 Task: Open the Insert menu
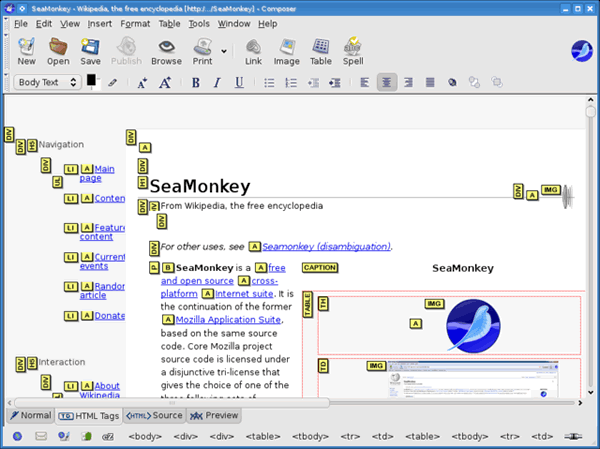point(99,24)
